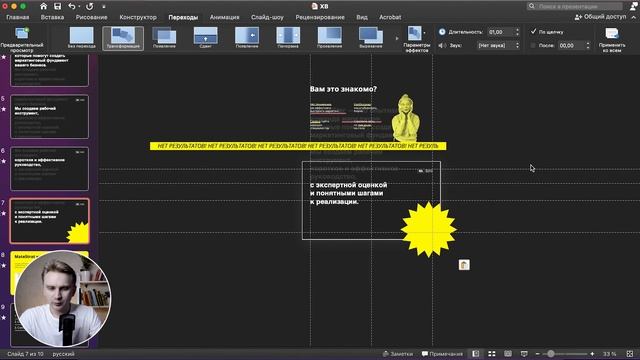The image size is (640, 360).
Task: Click the transition star icon beside slide 6
Action: [x=4, y=161]
